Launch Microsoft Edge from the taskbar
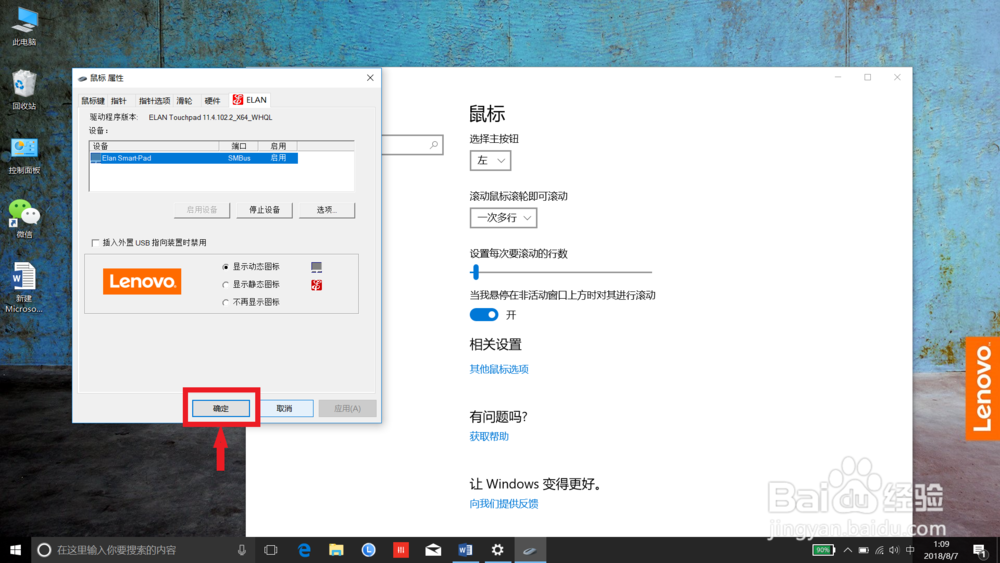The width and height of the screenshot is (1000, 563). pyautogui.click(x=304, y=550)
